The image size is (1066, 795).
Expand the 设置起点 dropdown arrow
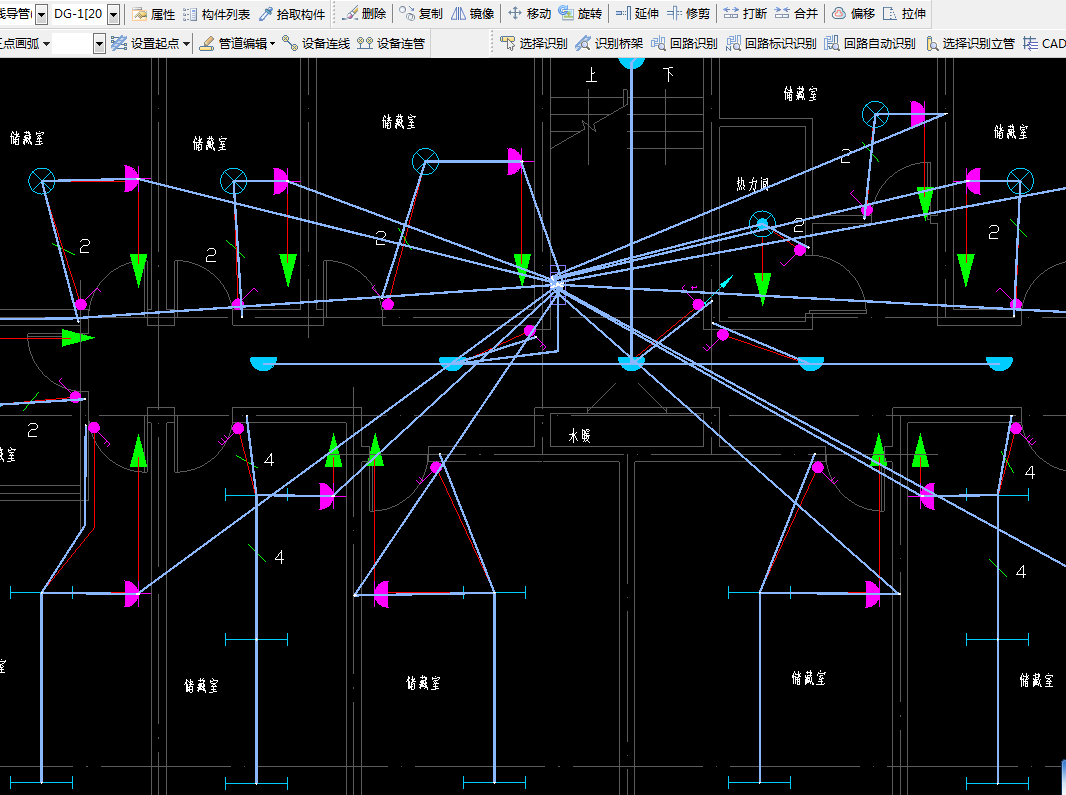(186, 44)
